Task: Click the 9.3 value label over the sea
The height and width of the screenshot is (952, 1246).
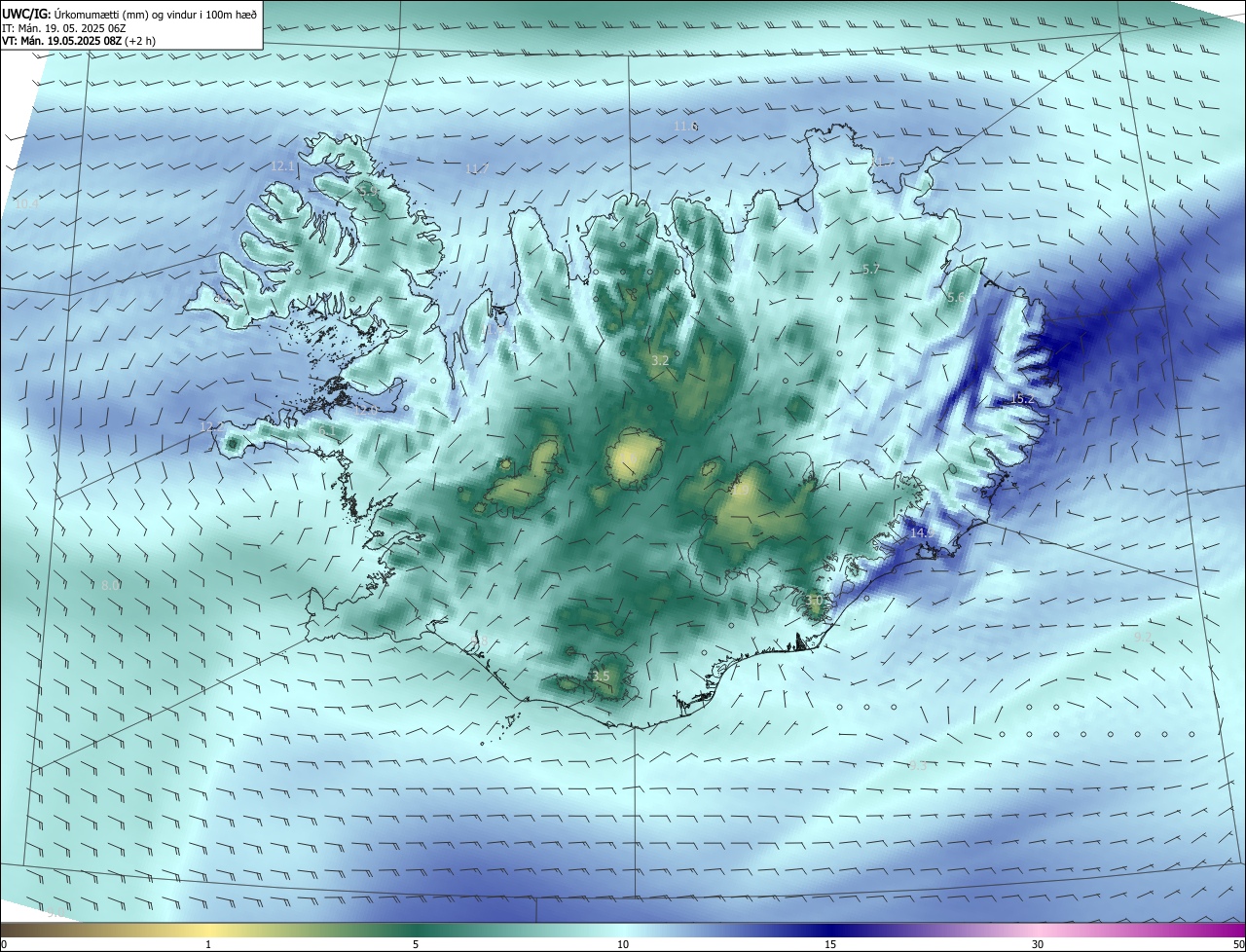Action: click(x=918, y=766)
